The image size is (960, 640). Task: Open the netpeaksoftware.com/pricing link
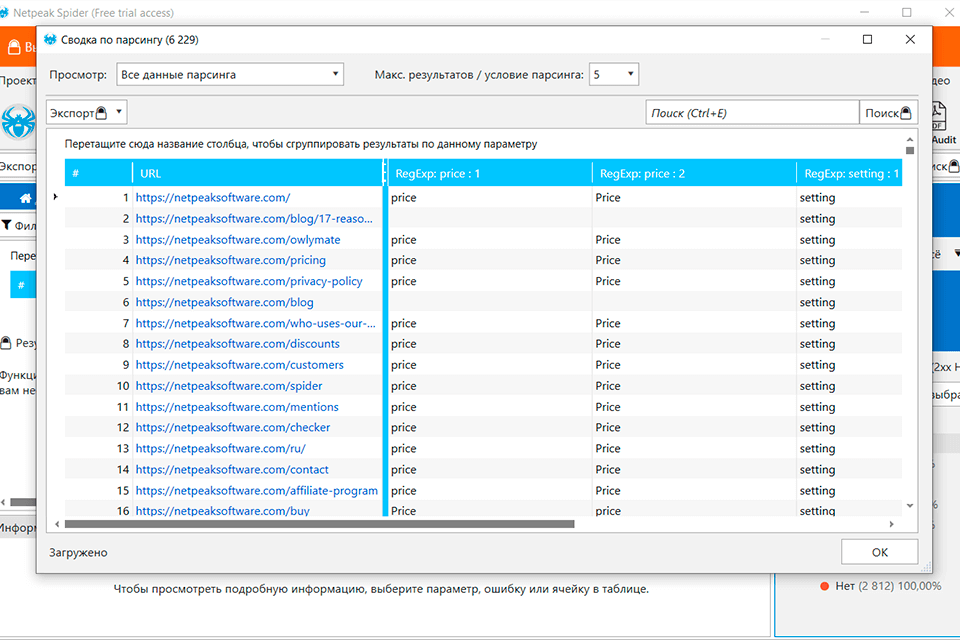[231, 260]
